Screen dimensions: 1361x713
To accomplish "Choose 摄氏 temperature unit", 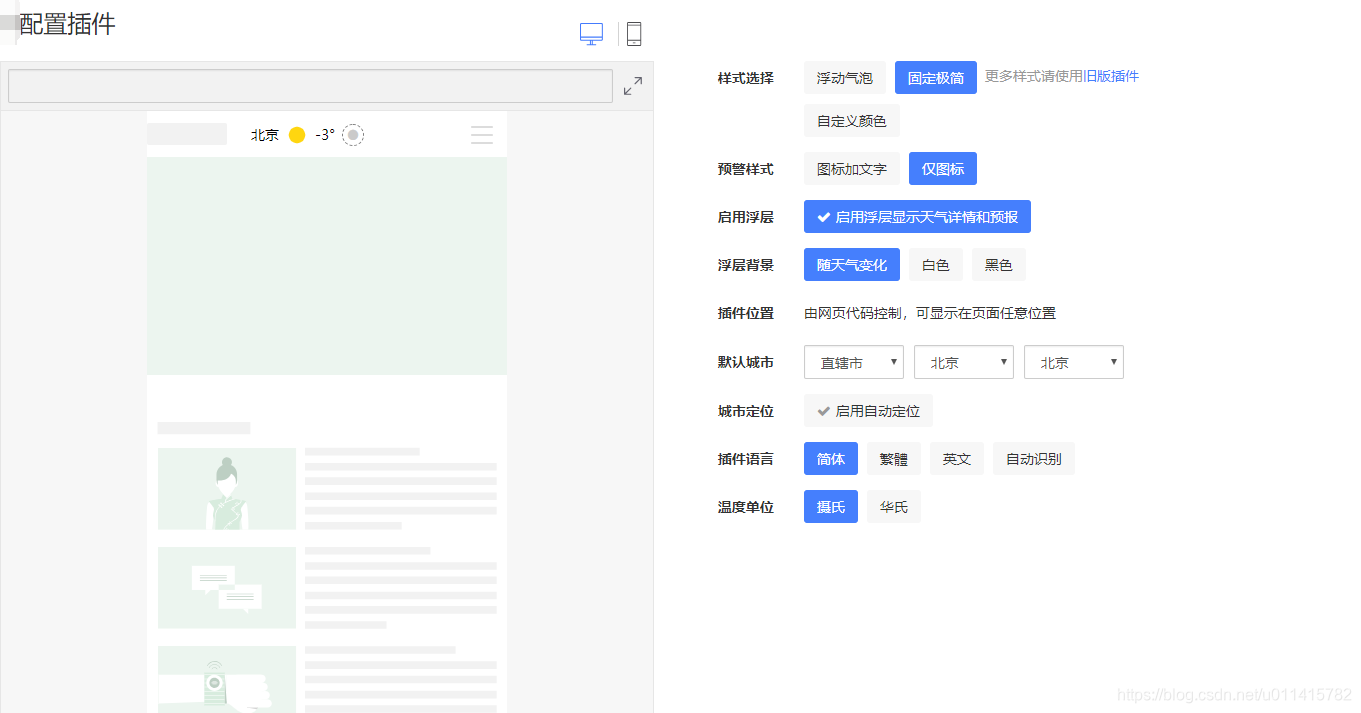I will click(x=831, y=507).
